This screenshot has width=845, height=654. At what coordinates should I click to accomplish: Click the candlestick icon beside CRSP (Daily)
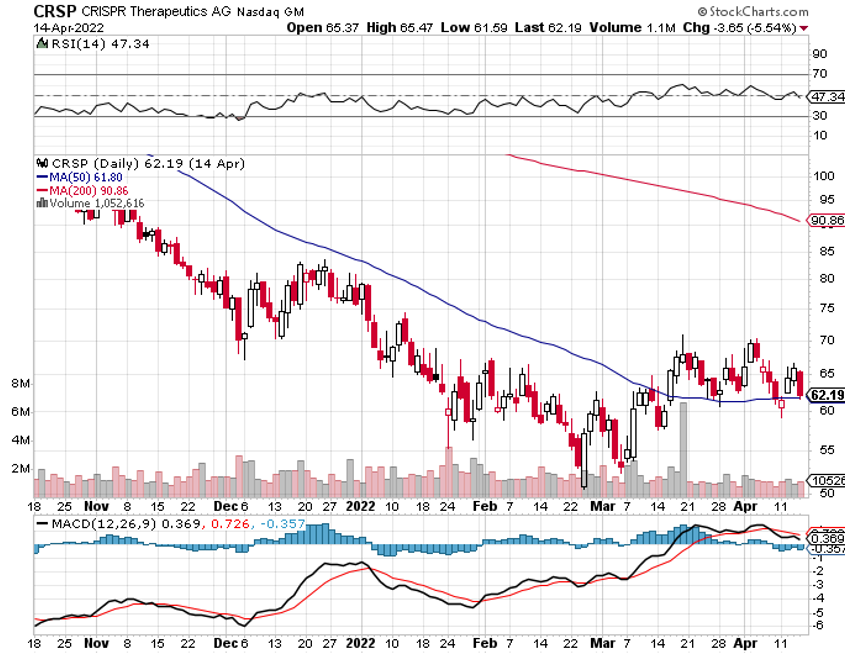[41, 163]
